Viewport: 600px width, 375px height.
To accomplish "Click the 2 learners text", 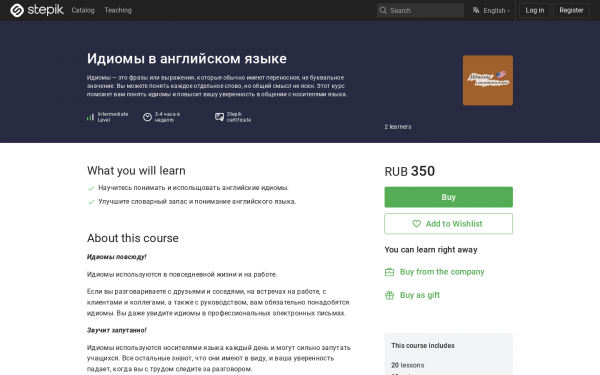I will click(x=398, y=127).
